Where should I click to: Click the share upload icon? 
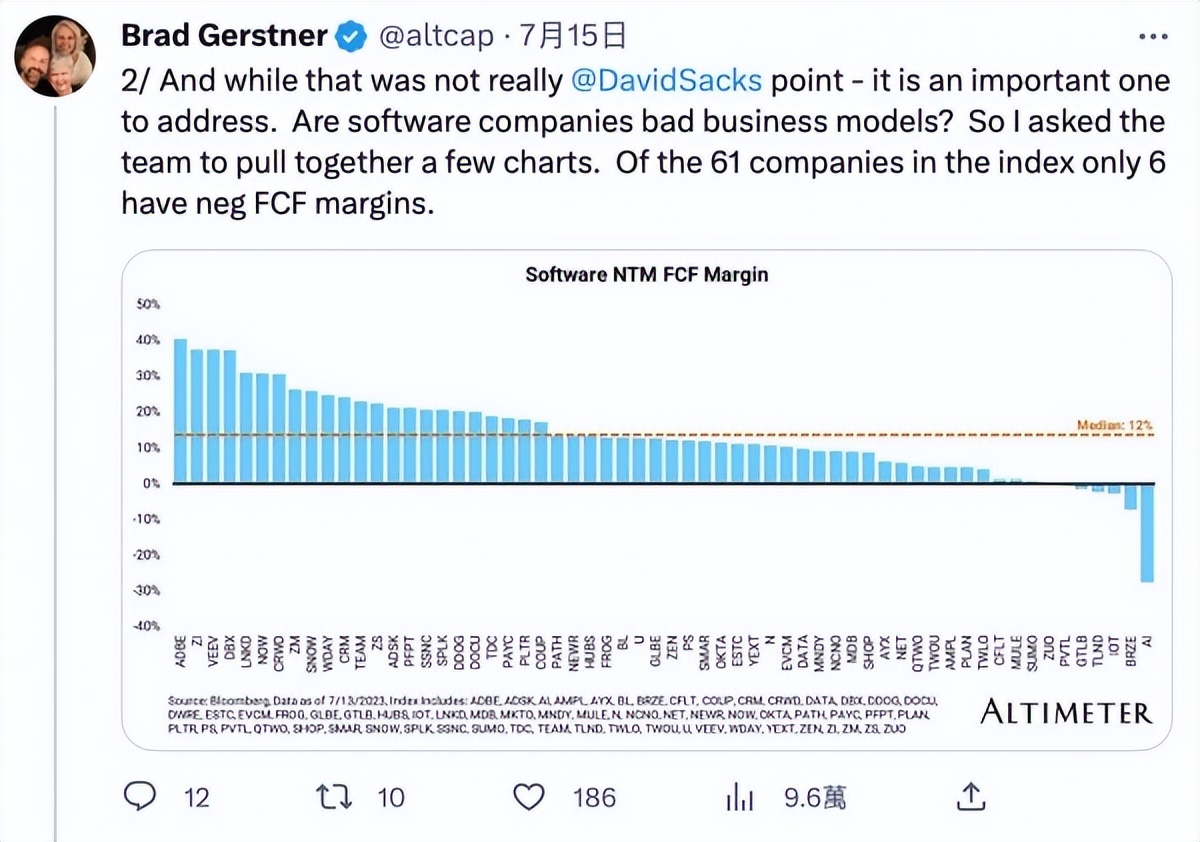968,796
